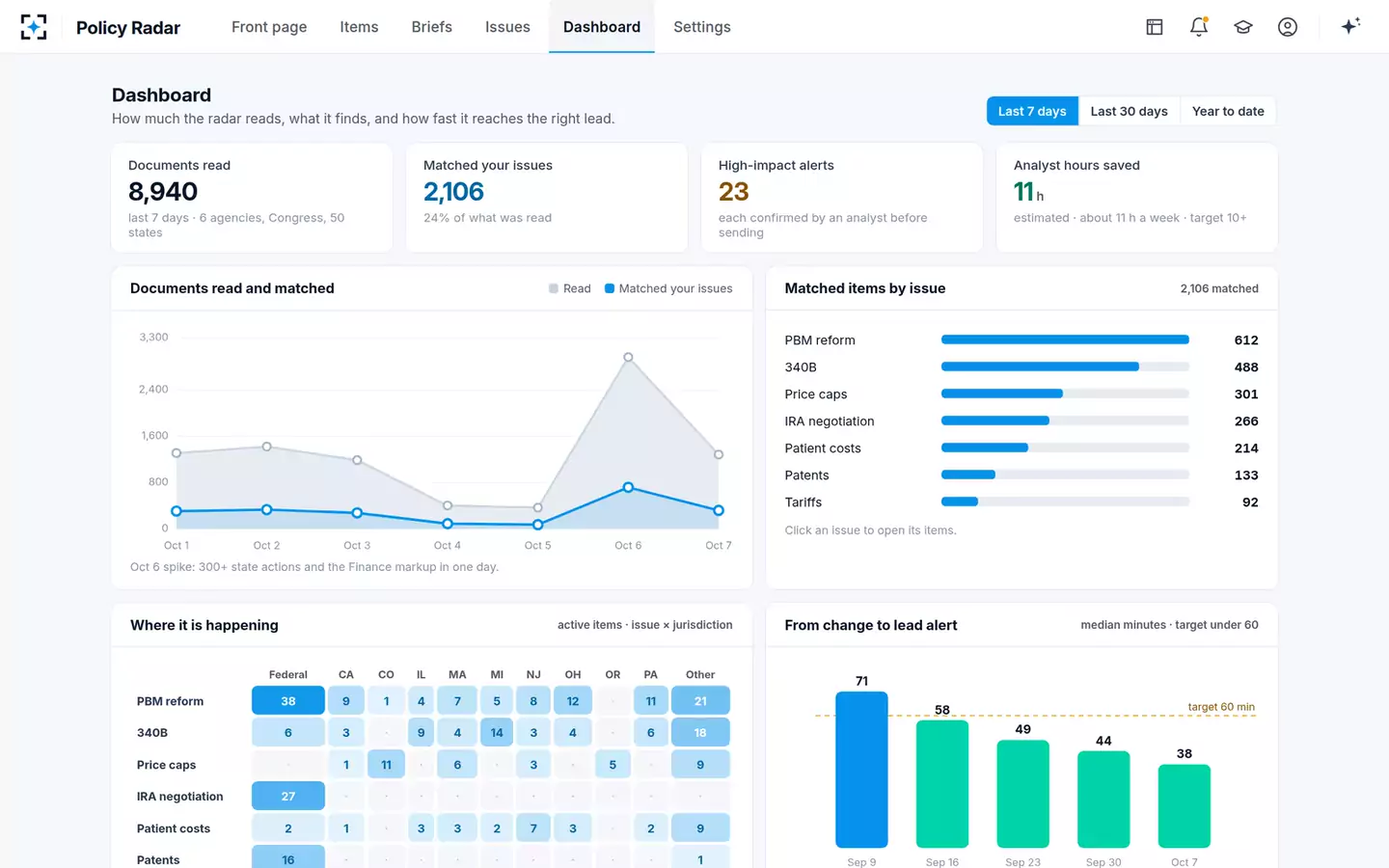Click Patient costs NJ cell 7
Screen dimensions: 1389x868
click(x=533, y=828)
